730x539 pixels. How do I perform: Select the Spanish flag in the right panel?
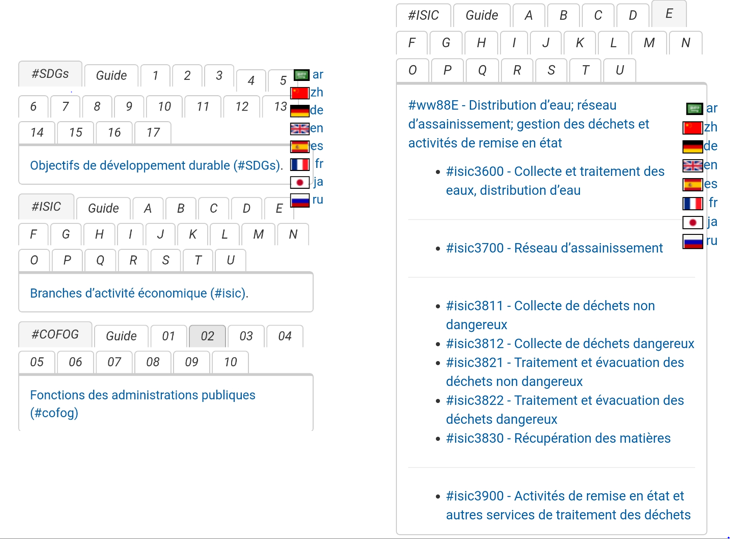pos(692,185)
